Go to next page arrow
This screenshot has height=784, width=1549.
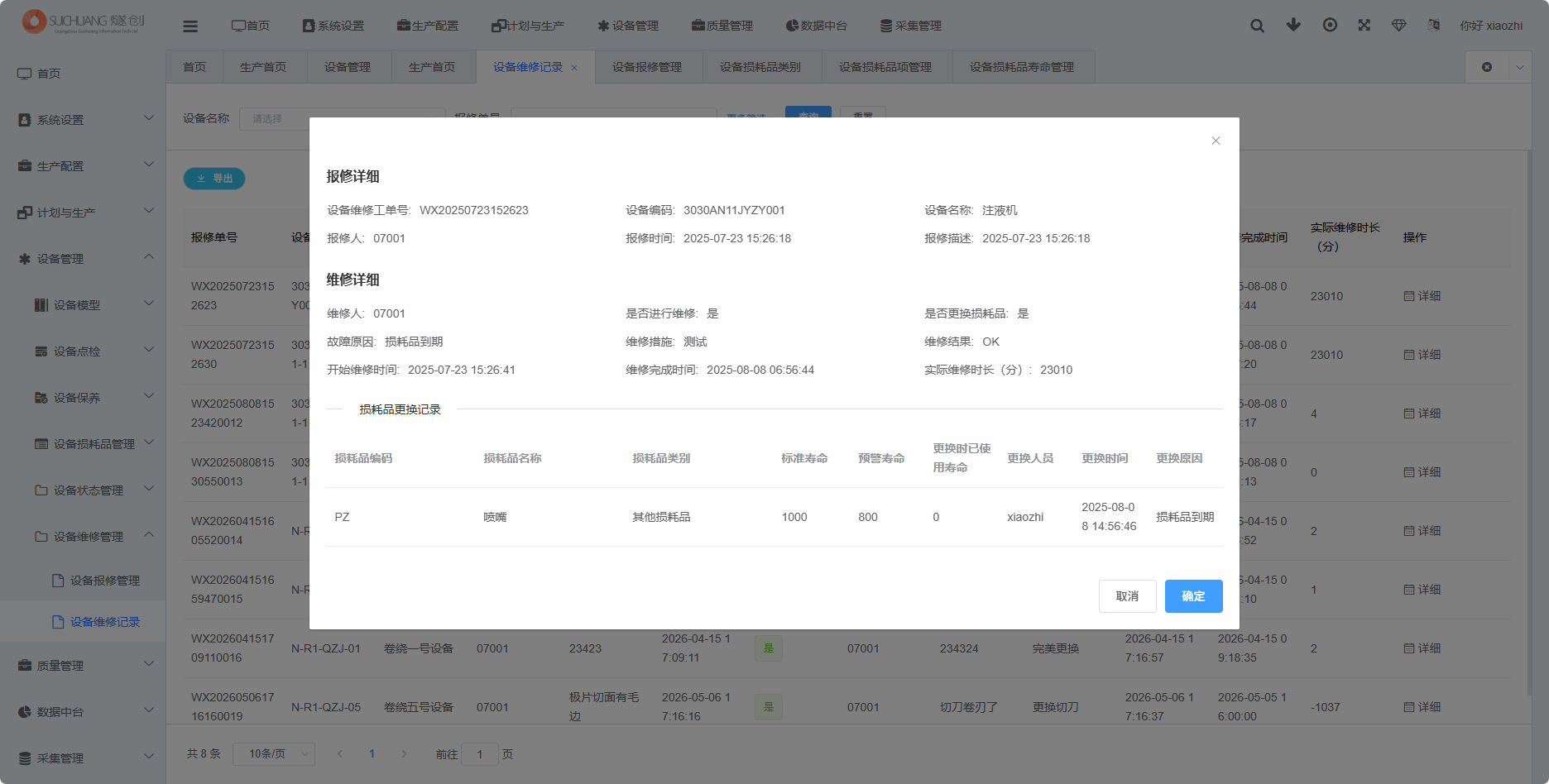pyautogui.click(x=404, y=754)
